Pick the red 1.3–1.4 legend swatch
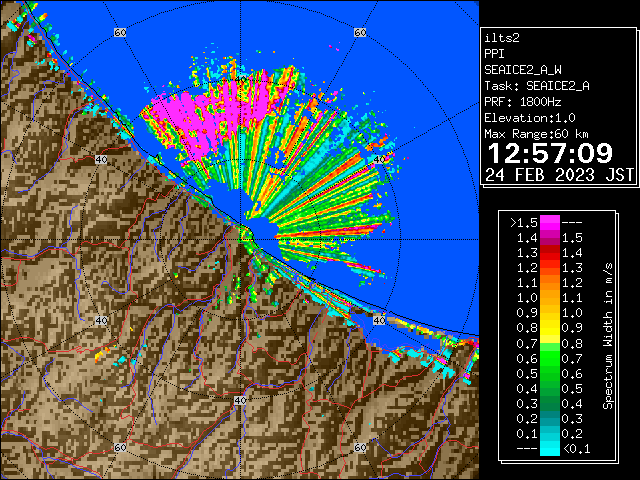Viewport: 640px width, 480px height. (x=550, y=253)
